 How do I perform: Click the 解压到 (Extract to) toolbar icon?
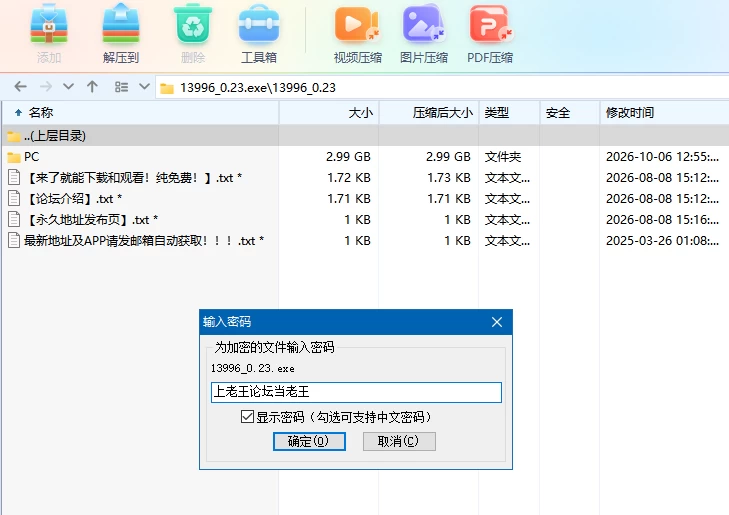pyautogui.click(x=121, y=24)
